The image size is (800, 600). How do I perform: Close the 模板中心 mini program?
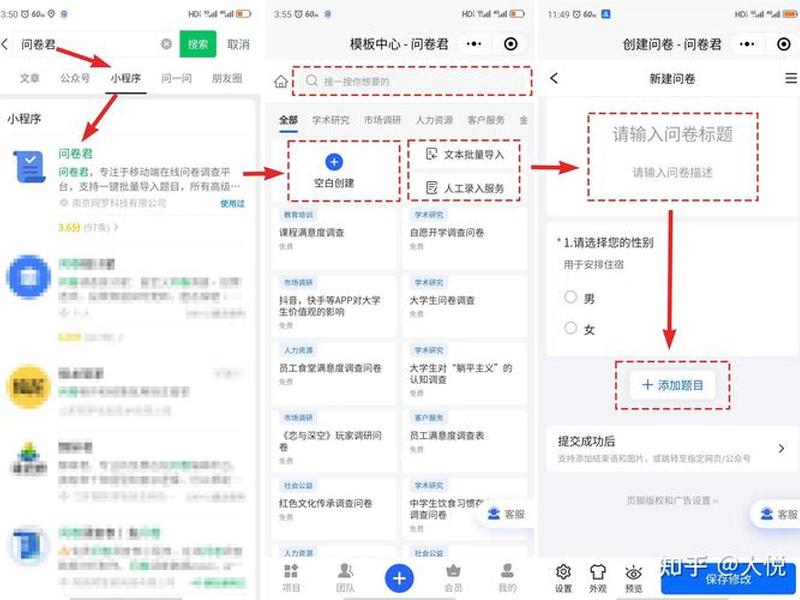click(x=511, y=44)
